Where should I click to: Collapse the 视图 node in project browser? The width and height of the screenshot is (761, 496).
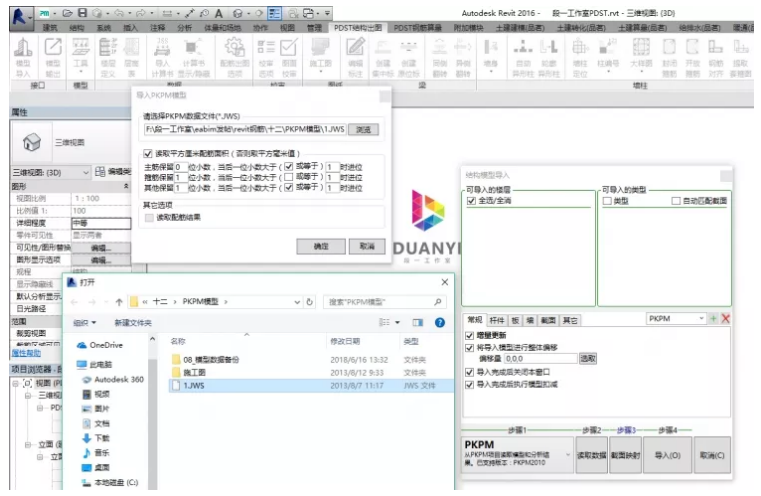[x=16, y=383]
